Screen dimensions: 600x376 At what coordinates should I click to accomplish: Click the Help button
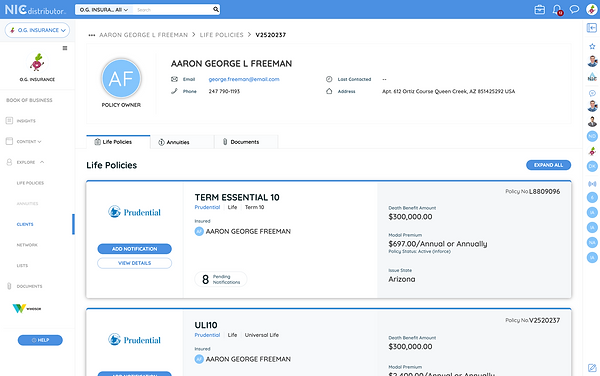click(x=40, y=340)
